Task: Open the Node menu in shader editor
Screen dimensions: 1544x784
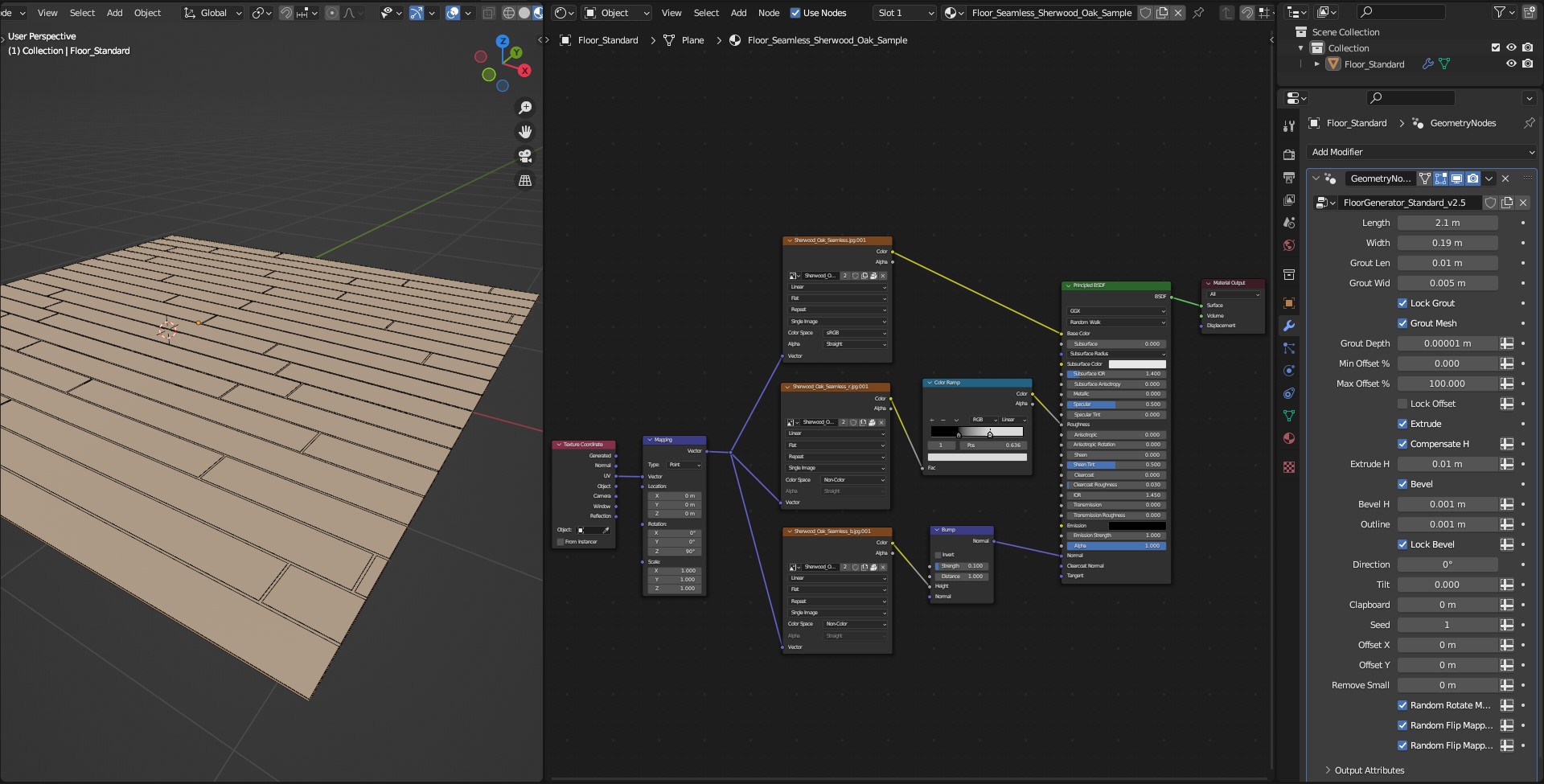Action: pyautogui.click(x=769, y=13)
